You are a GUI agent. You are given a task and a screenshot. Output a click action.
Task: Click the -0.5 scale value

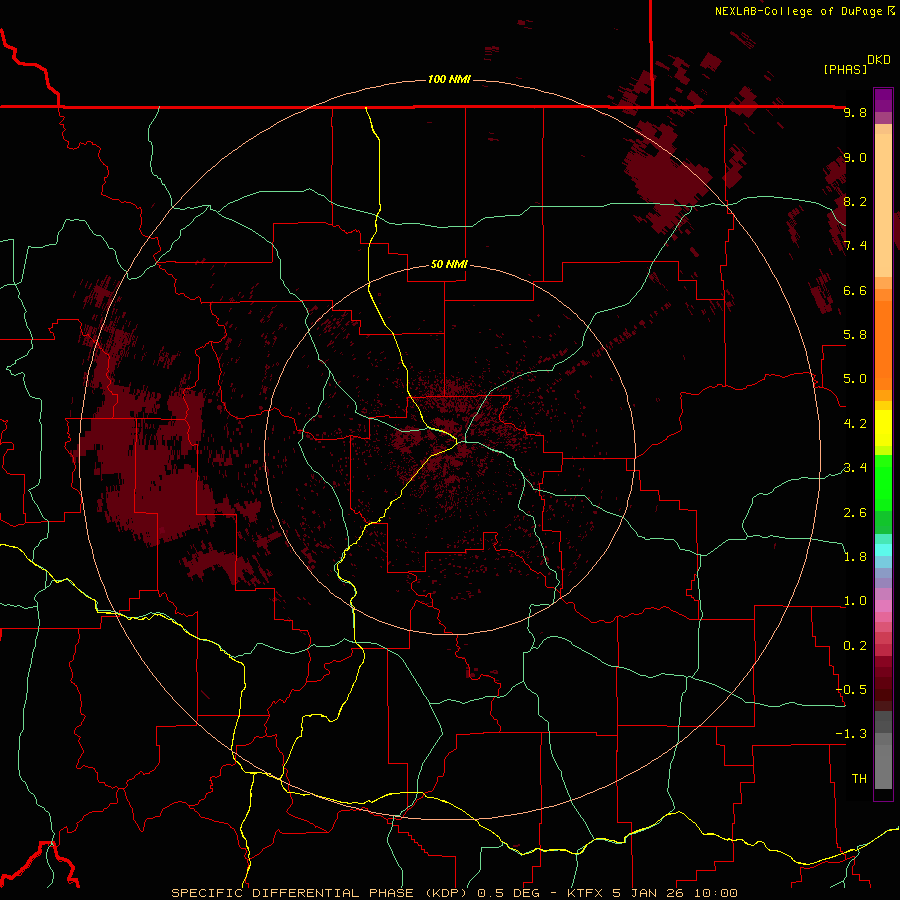pos(851,690)
